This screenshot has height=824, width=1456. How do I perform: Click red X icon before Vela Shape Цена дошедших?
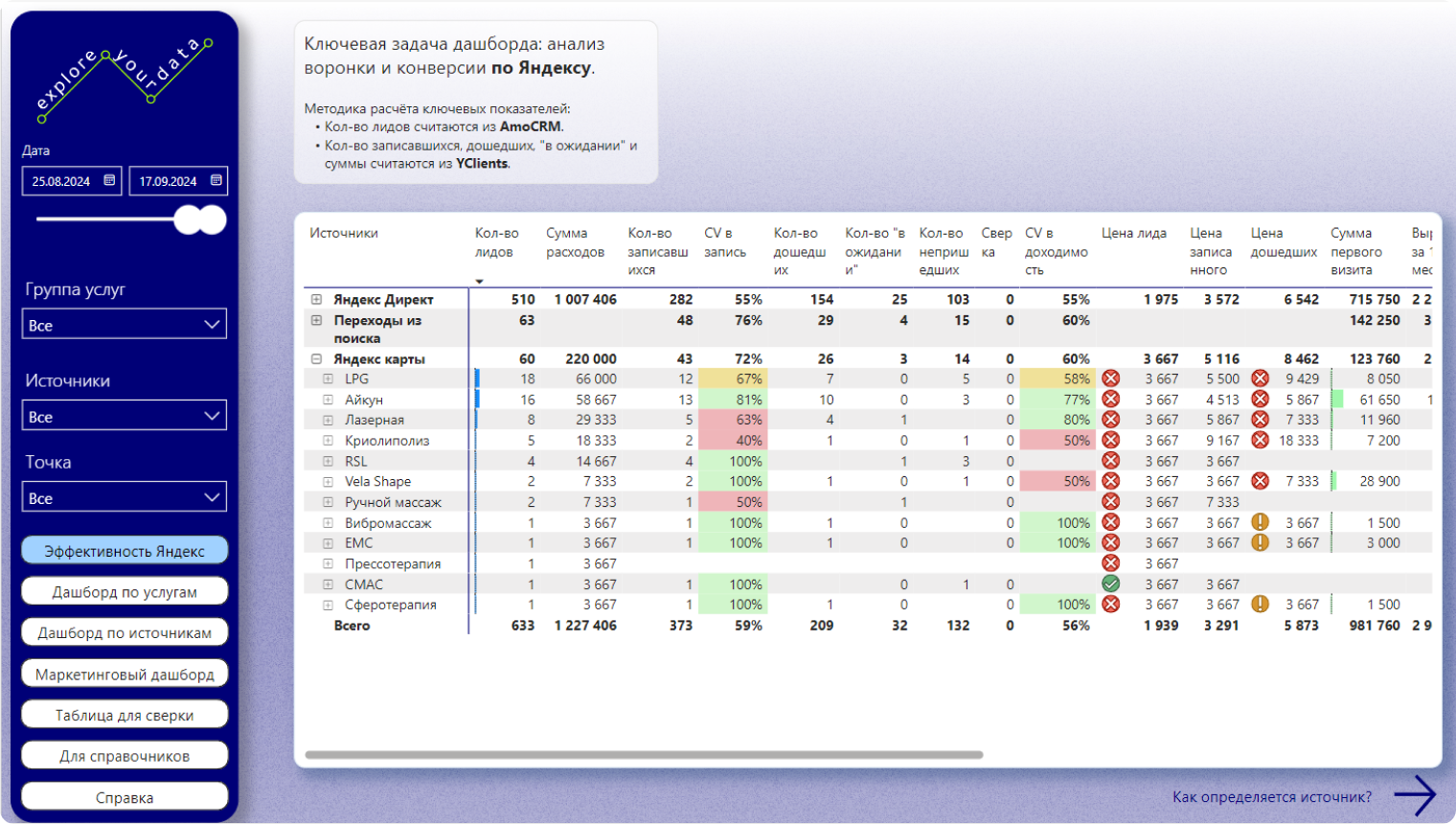[1261, 481]
